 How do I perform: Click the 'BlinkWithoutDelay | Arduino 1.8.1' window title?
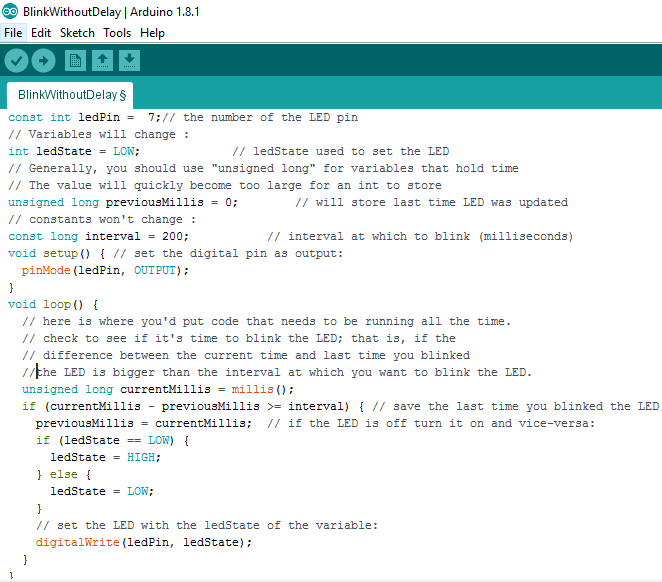[111, 12]
